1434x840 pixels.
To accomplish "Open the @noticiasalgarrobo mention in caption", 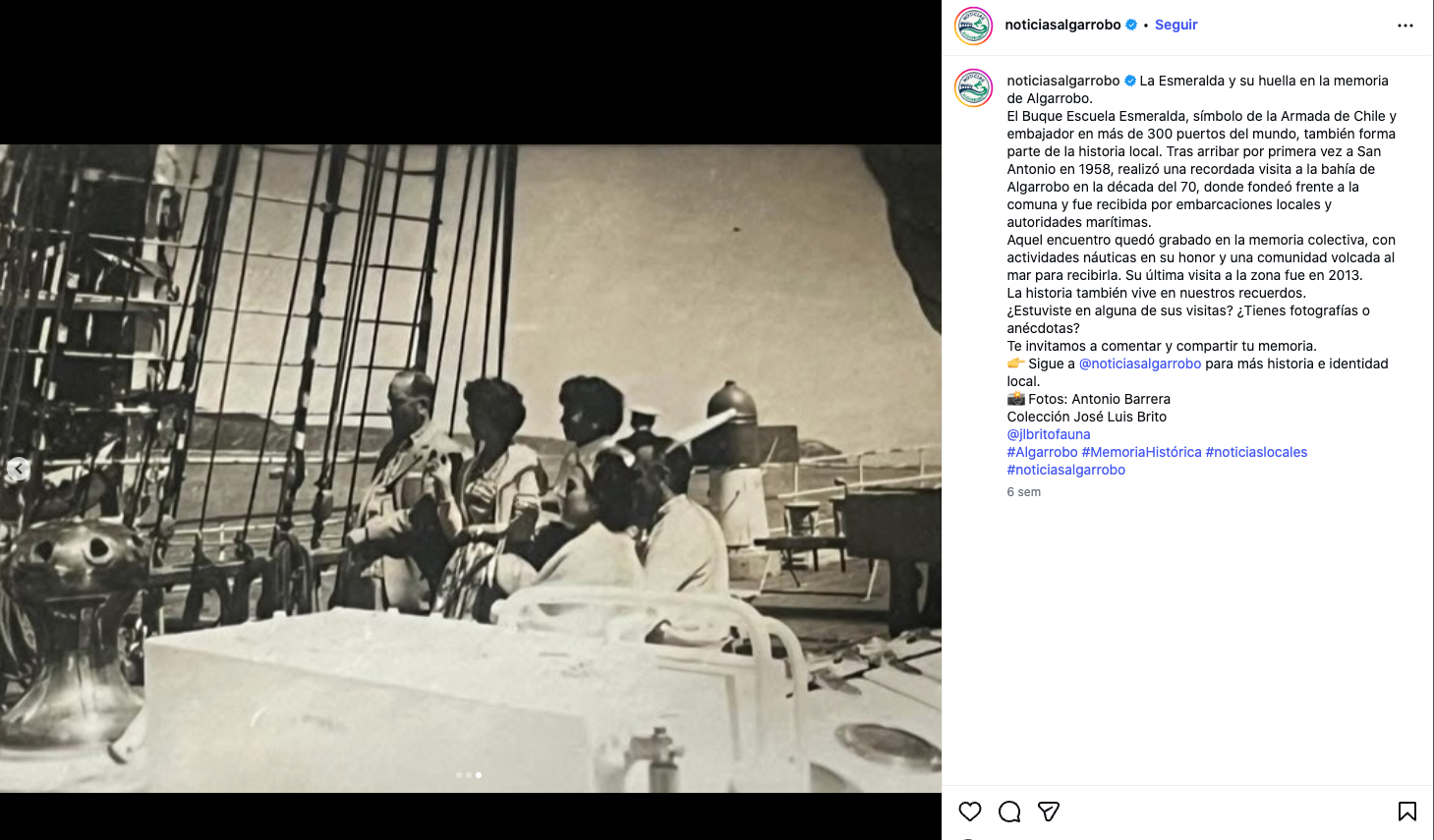I will (x=1140, y=364).
